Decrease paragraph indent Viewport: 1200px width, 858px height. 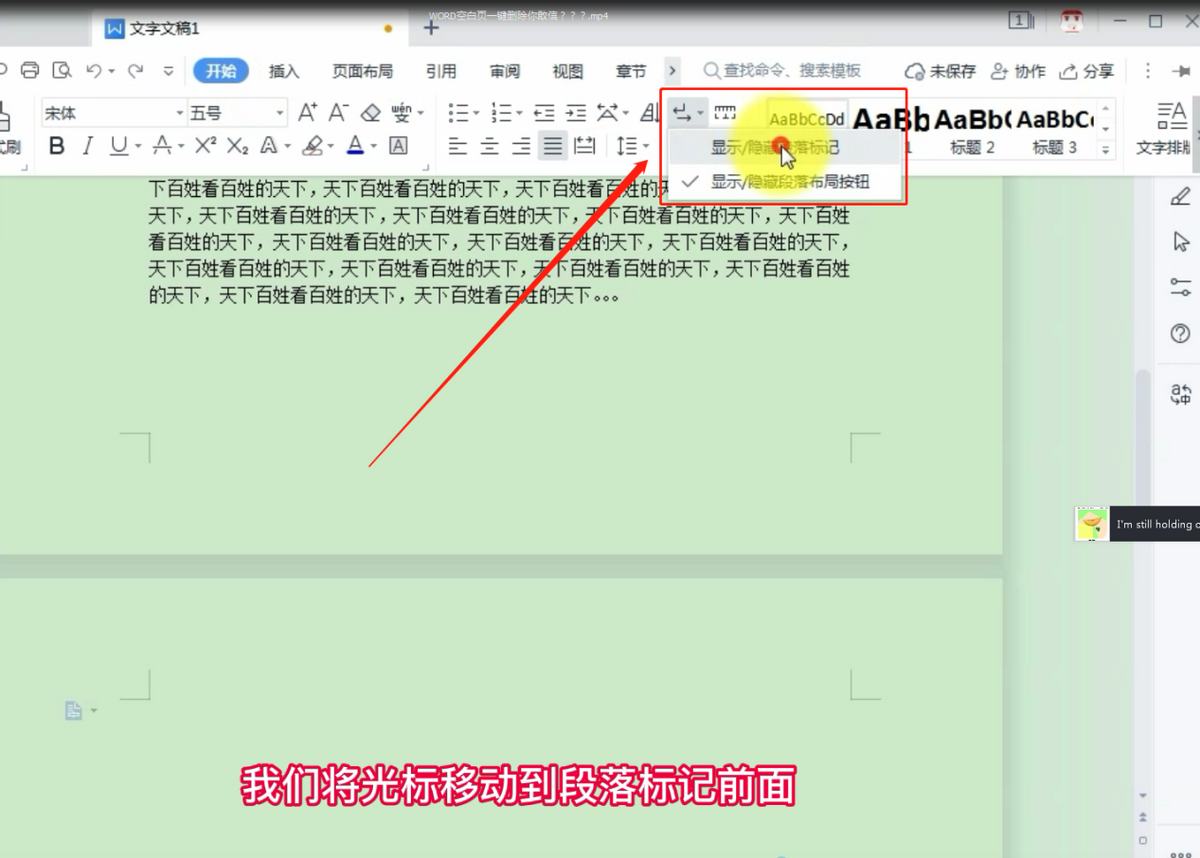[x=544, y=112]
